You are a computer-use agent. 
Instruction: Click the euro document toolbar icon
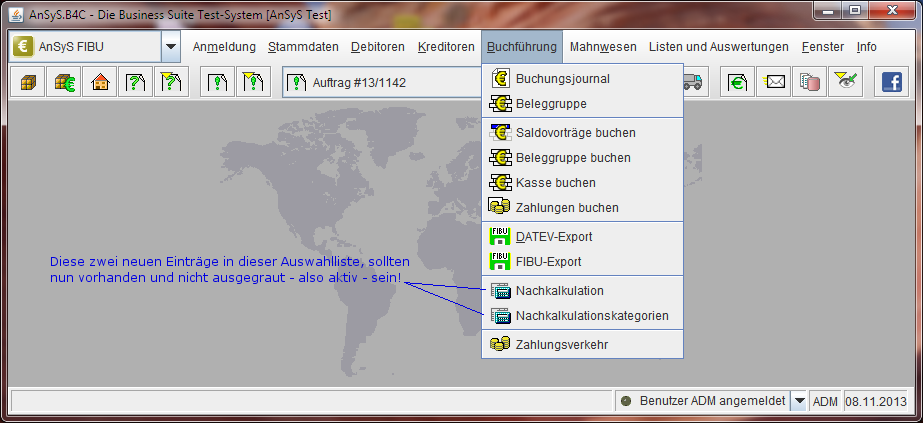(x=738, y=82)
